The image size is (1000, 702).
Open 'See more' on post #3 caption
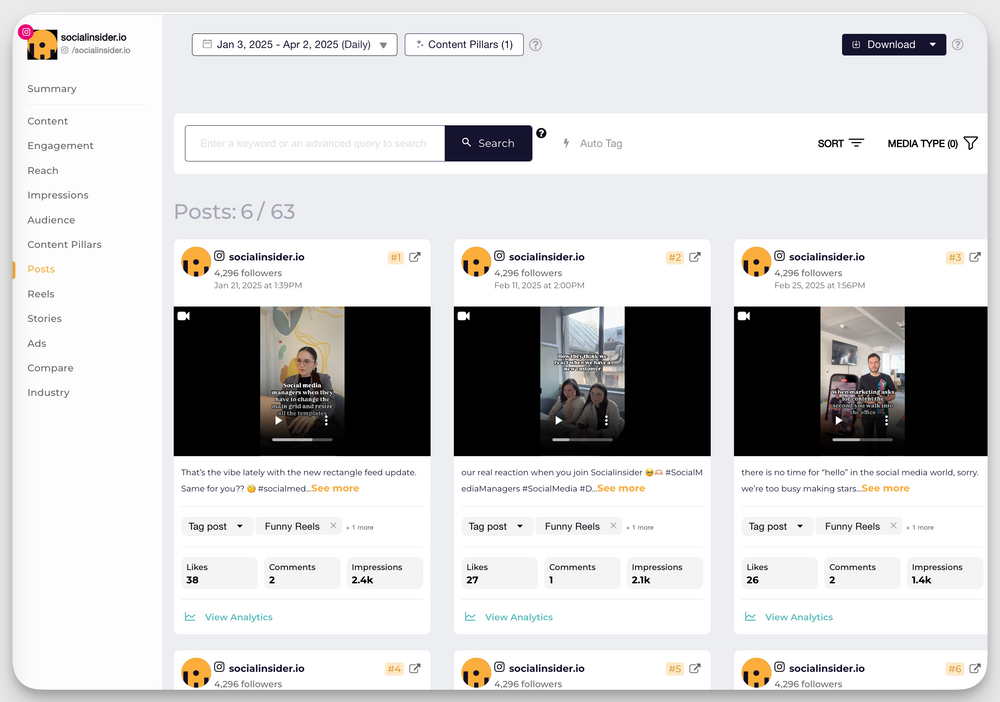pyautogui.click(x=885, y=488)
